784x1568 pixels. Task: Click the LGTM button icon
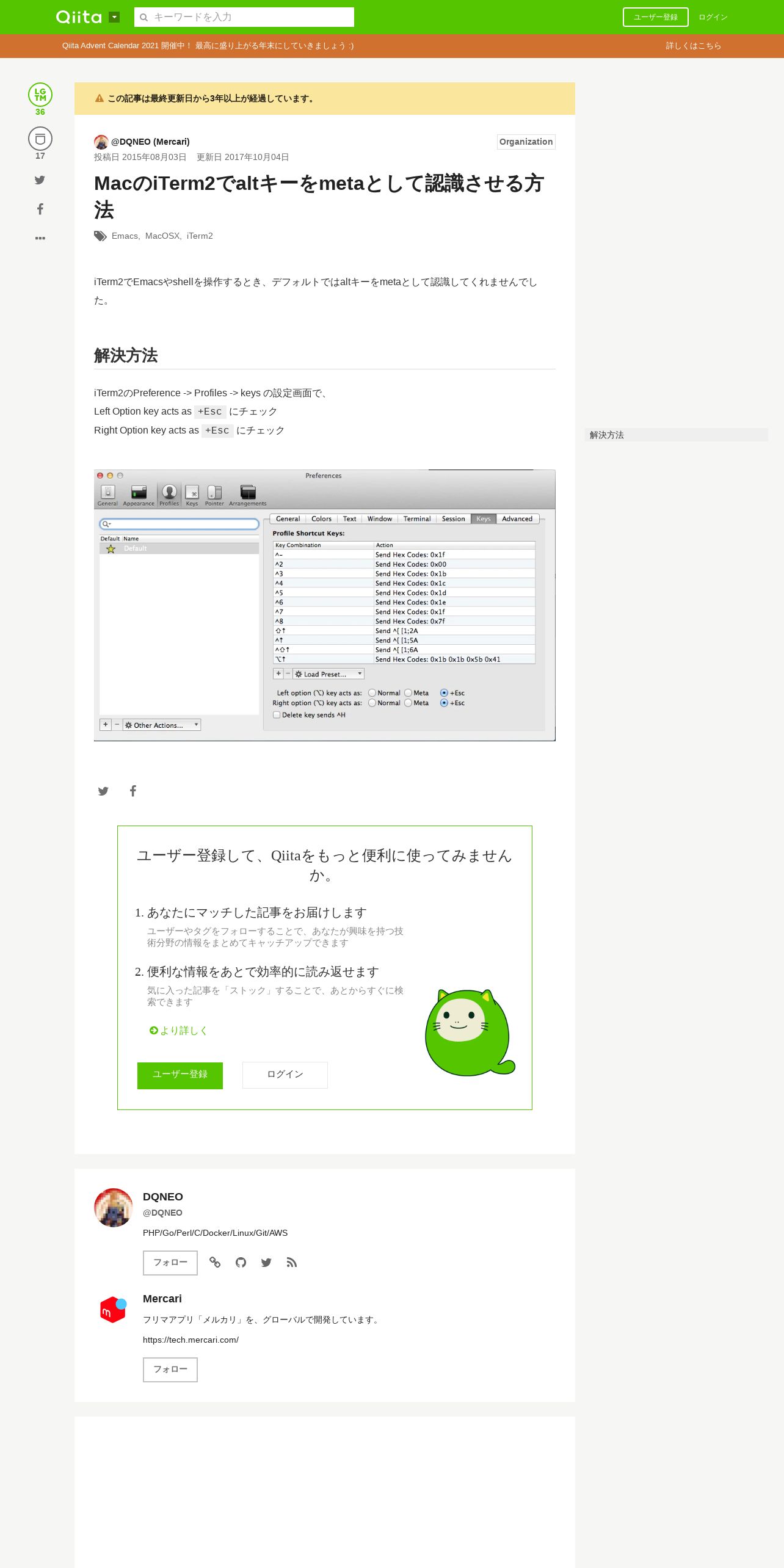40,95
